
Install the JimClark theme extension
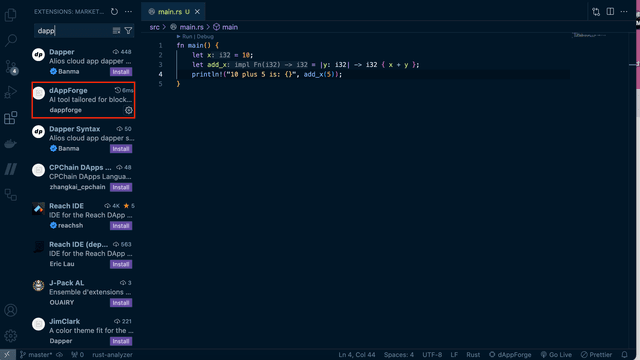[x=121, y=341]
